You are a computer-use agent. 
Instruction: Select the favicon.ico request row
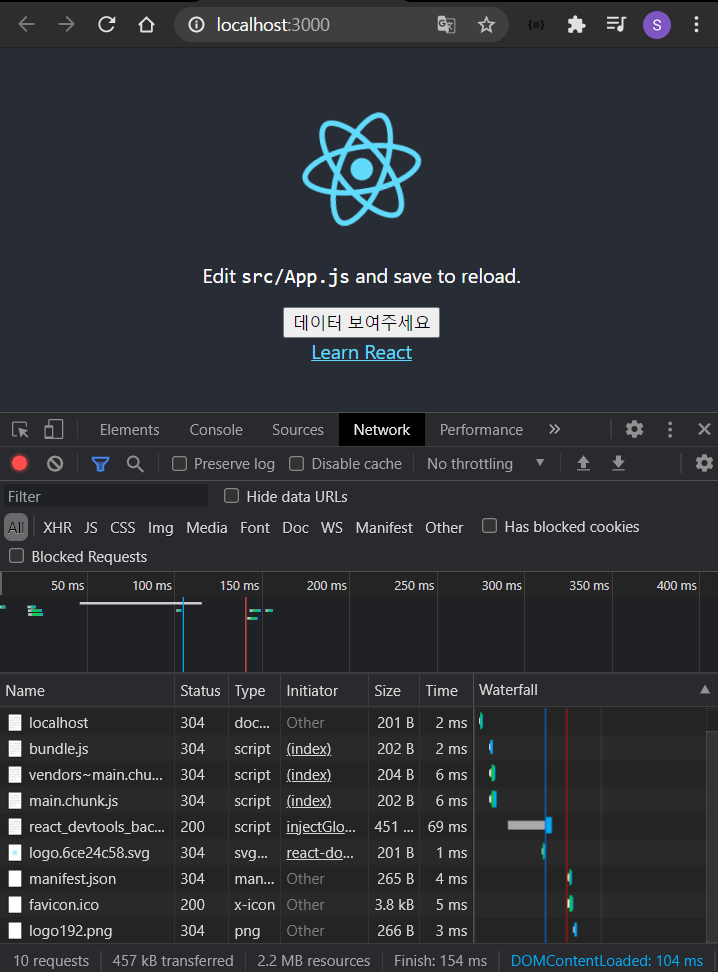pos(353,905)
